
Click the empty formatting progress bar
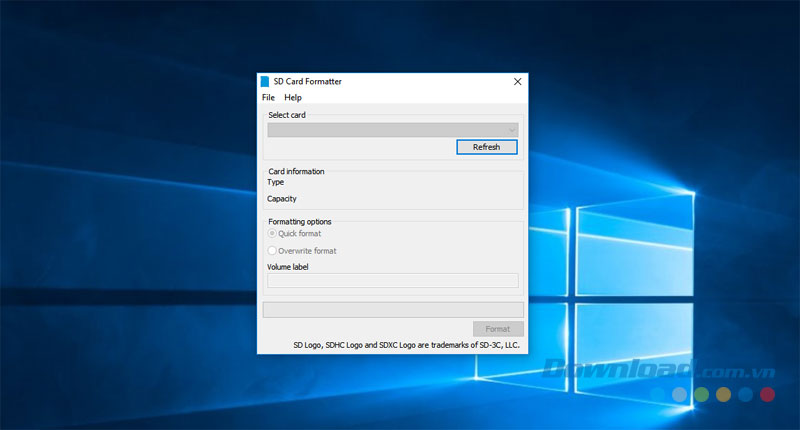pyautogui.click(x=392, y=310)
